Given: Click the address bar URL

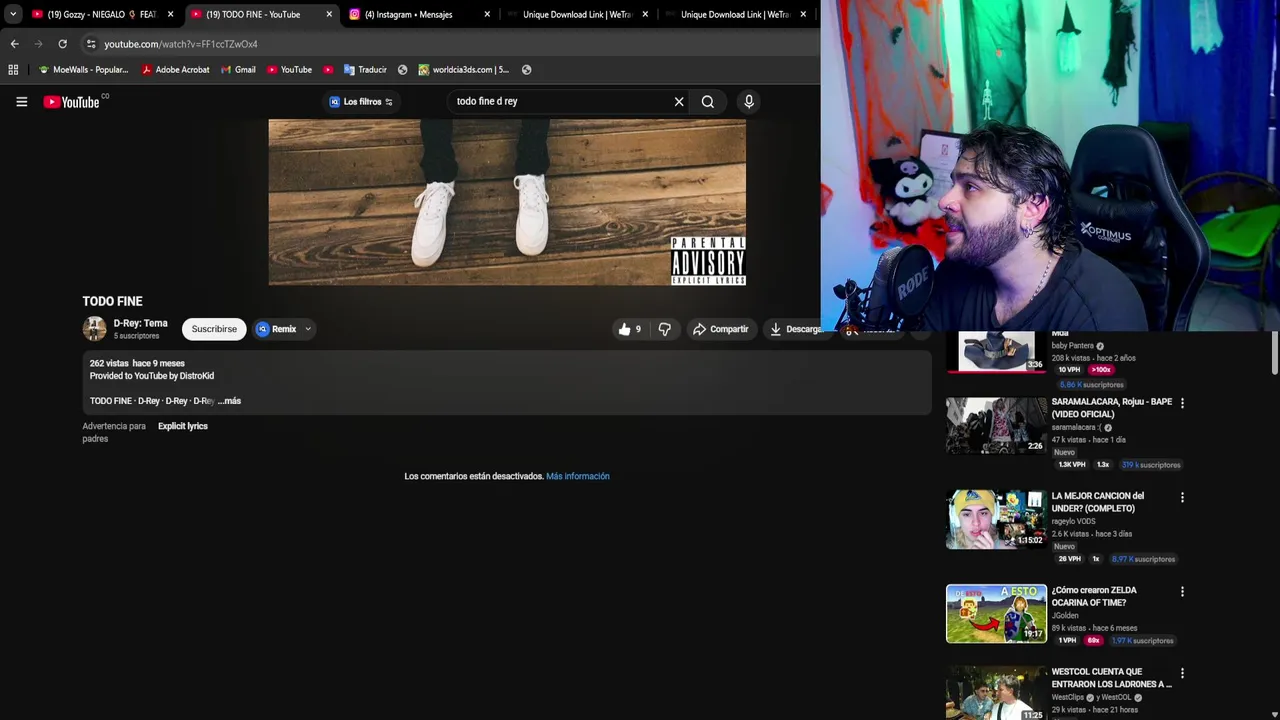Looking at the screenshot, I should 181,44.
